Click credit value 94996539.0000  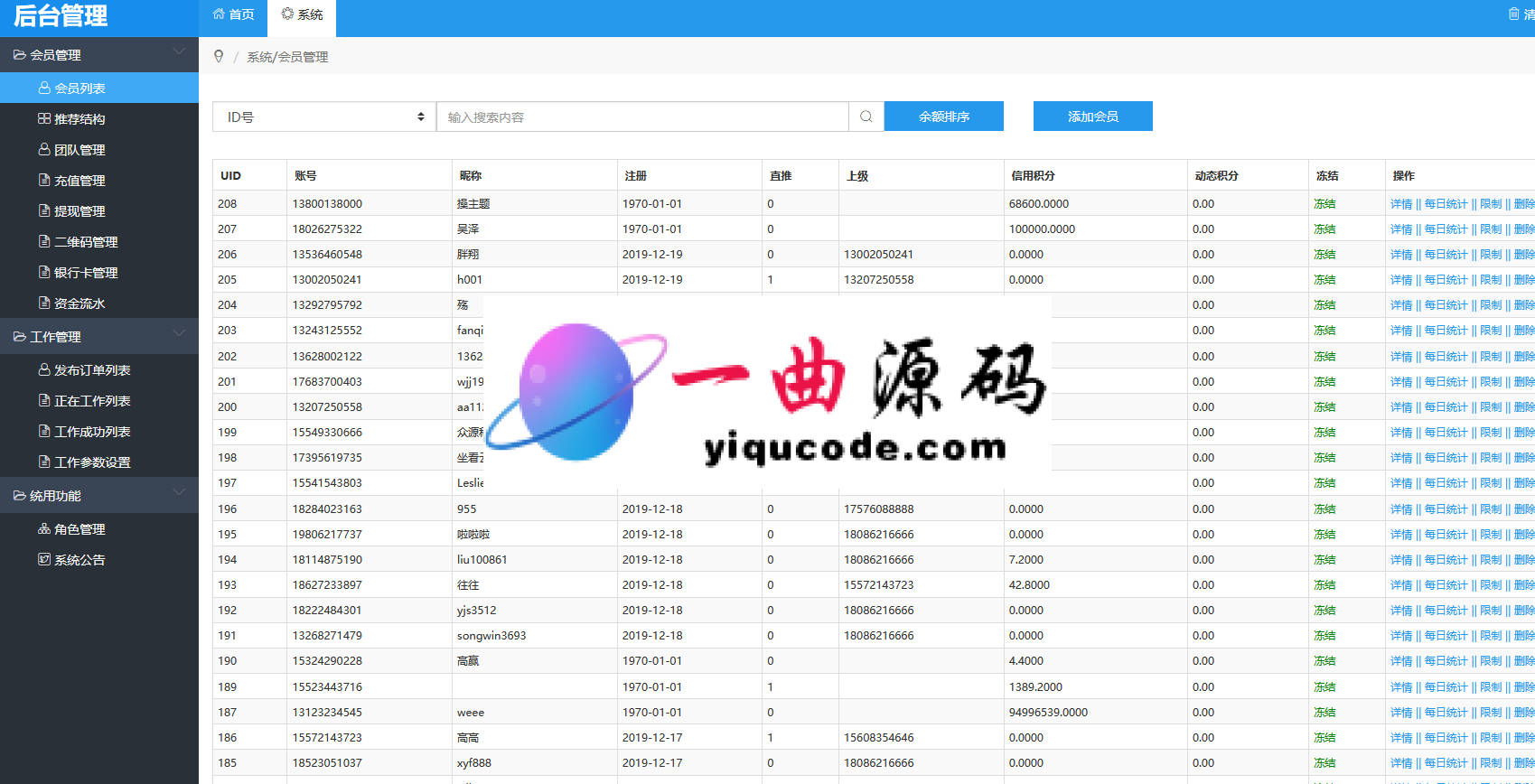click(1048, 713)
